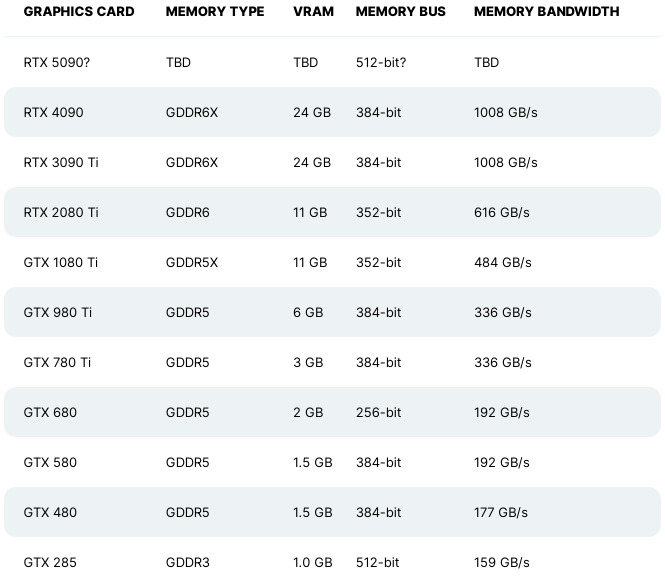Screen dimensions: 665x577
Task: Click the MEMORY BANDWIDTH column header
Action: click(x=547, y=11)
